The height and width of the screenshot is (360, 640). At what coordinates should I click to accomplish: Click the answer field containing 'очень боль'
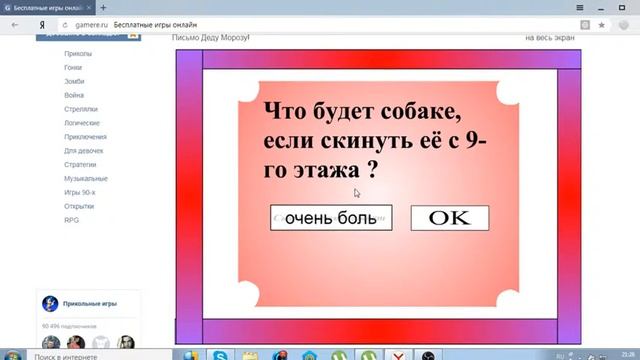(x=331, y=218)
